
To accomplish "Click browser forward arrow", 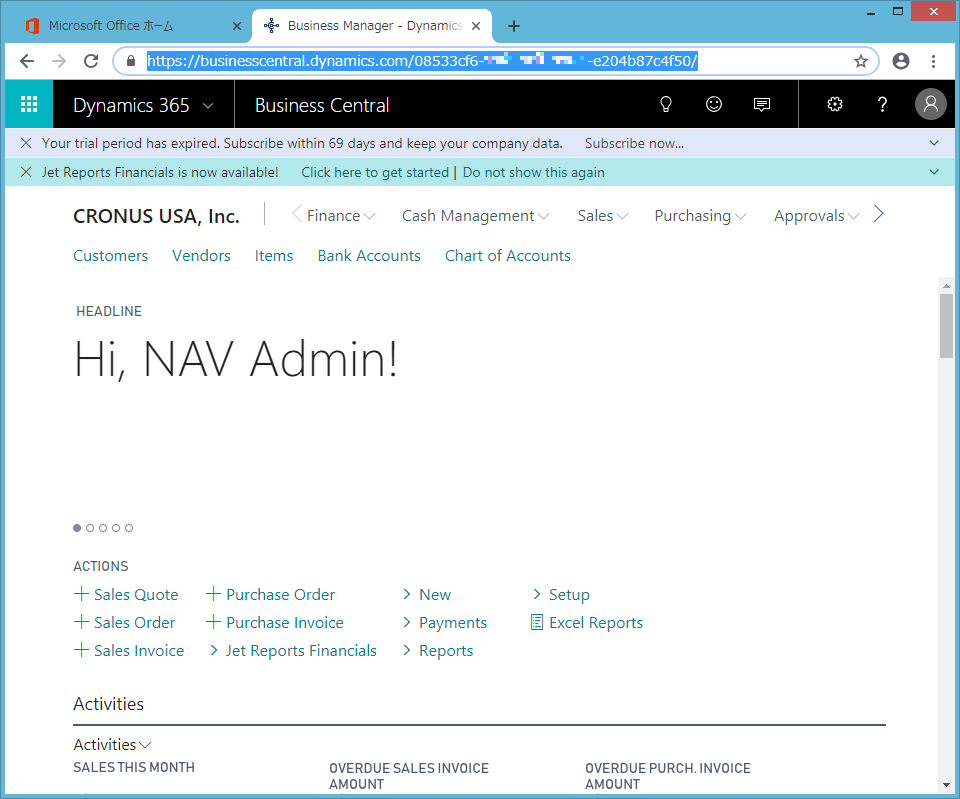I will coord(59,61).
